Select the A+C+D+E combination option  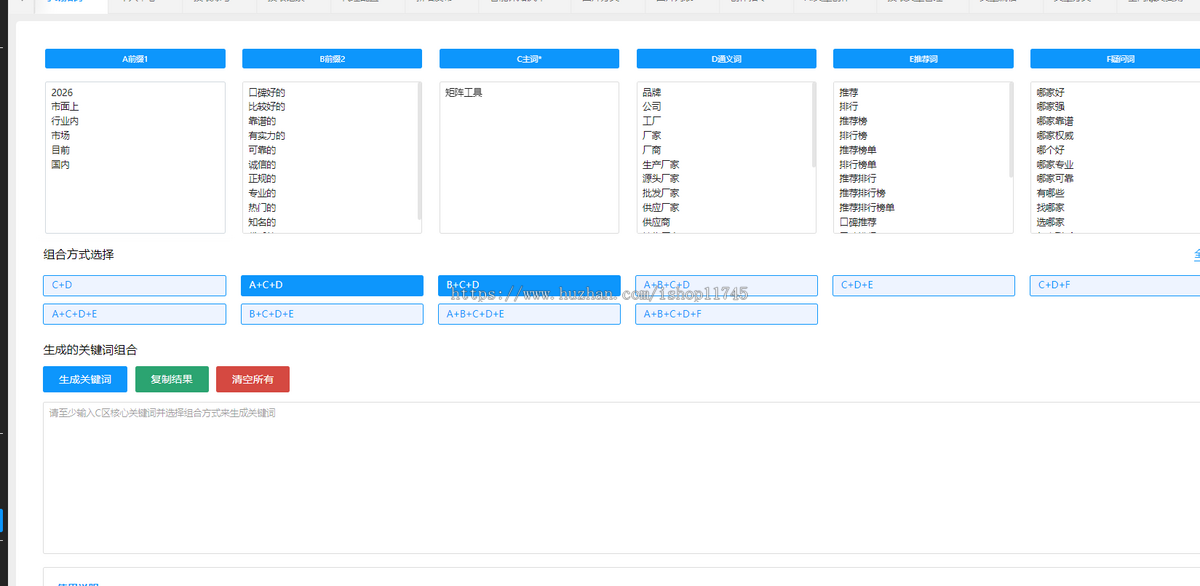[135, 314]
